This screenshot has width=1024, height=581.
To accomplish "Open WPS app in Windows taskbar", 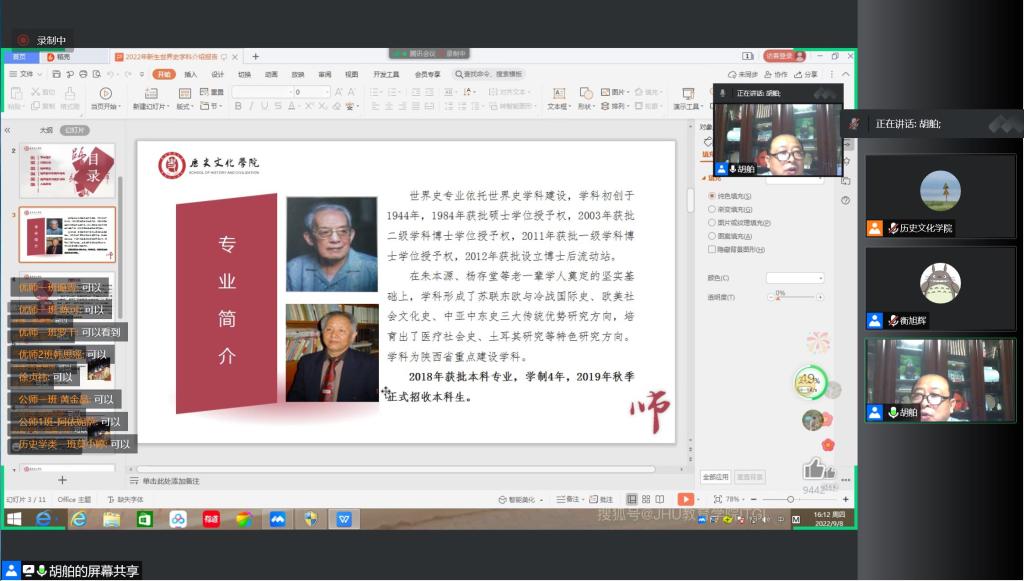I will point(343,519).
